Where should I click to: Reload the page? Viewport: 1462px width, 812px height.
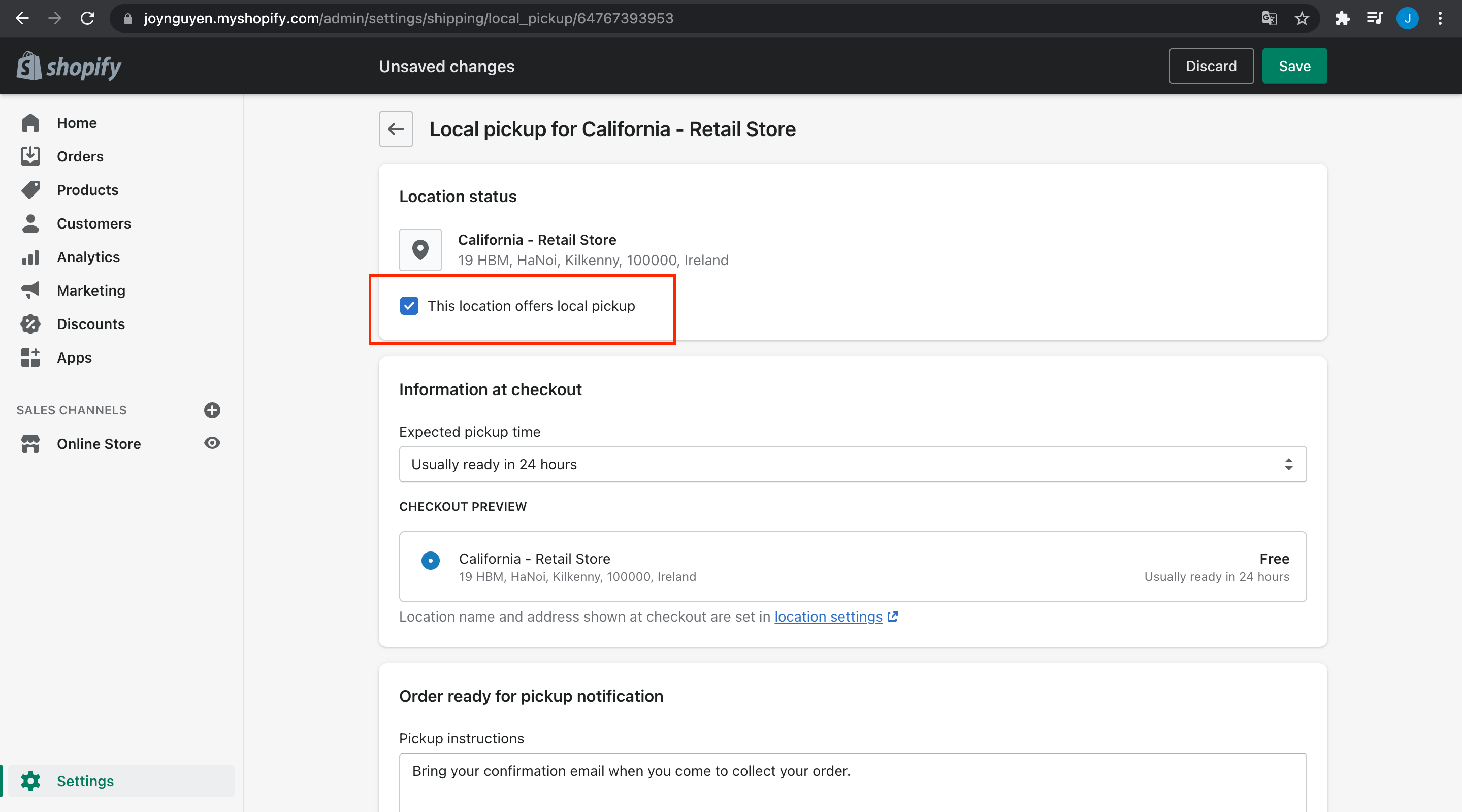tap(87, 19)
